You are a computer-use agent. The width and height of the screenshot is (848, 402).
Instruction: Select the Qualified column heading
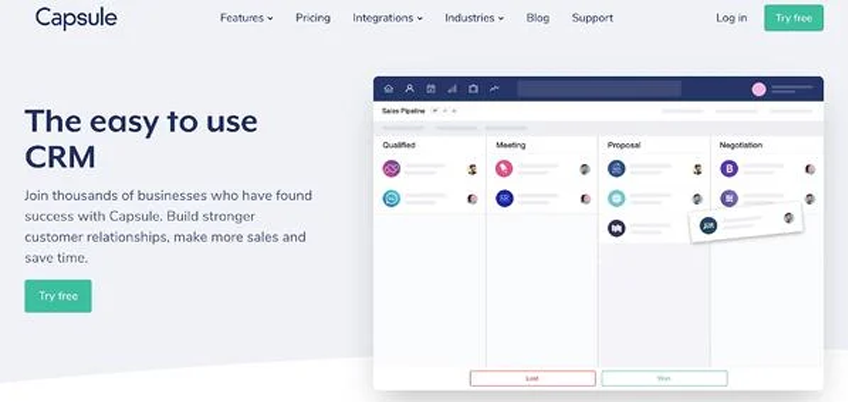(x=399, y=145)
